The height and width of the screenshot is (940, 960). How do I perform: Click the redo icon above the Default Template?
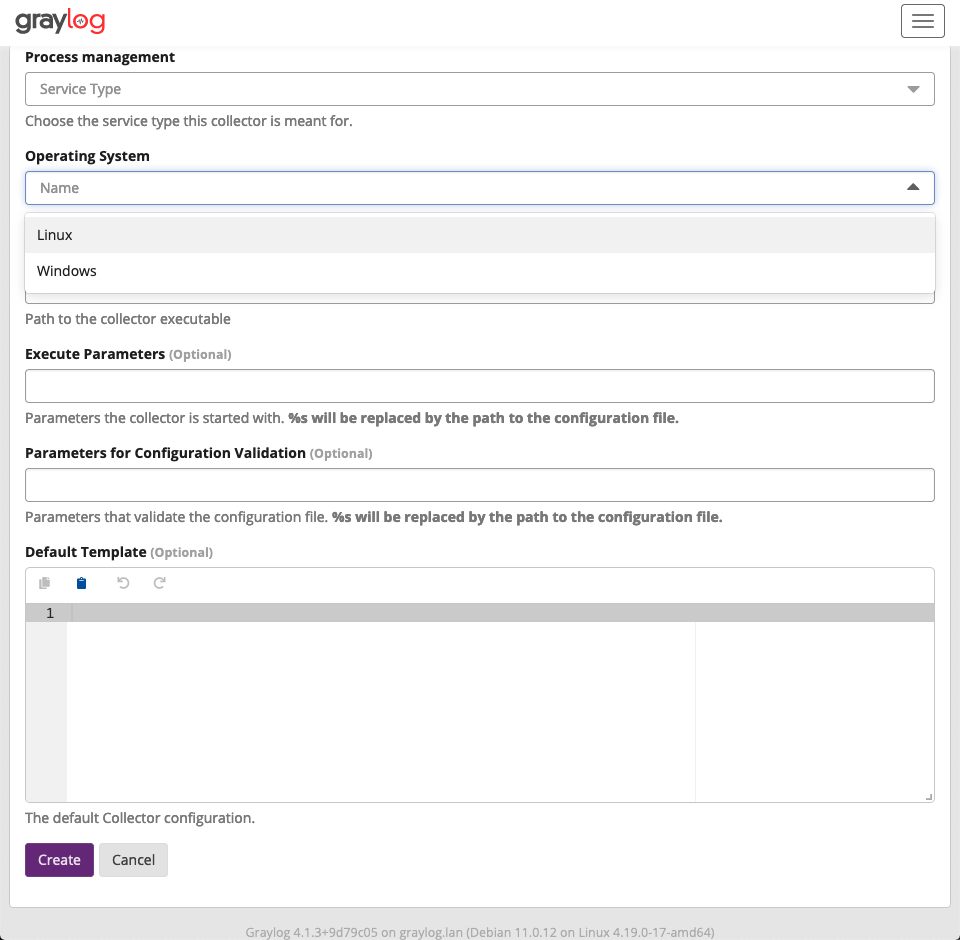click(x=160, y=583)
